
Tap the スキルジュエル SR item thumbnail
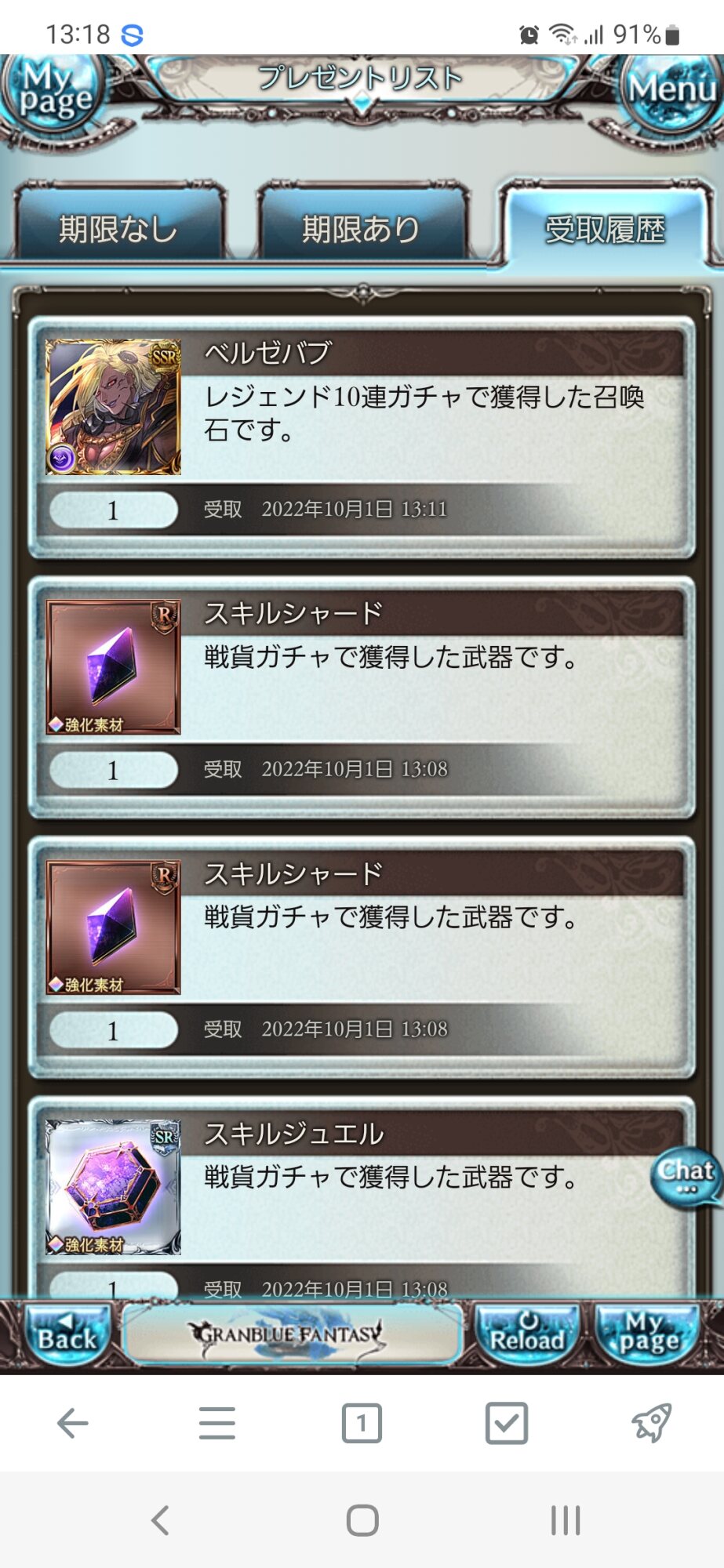(113, 1187)
